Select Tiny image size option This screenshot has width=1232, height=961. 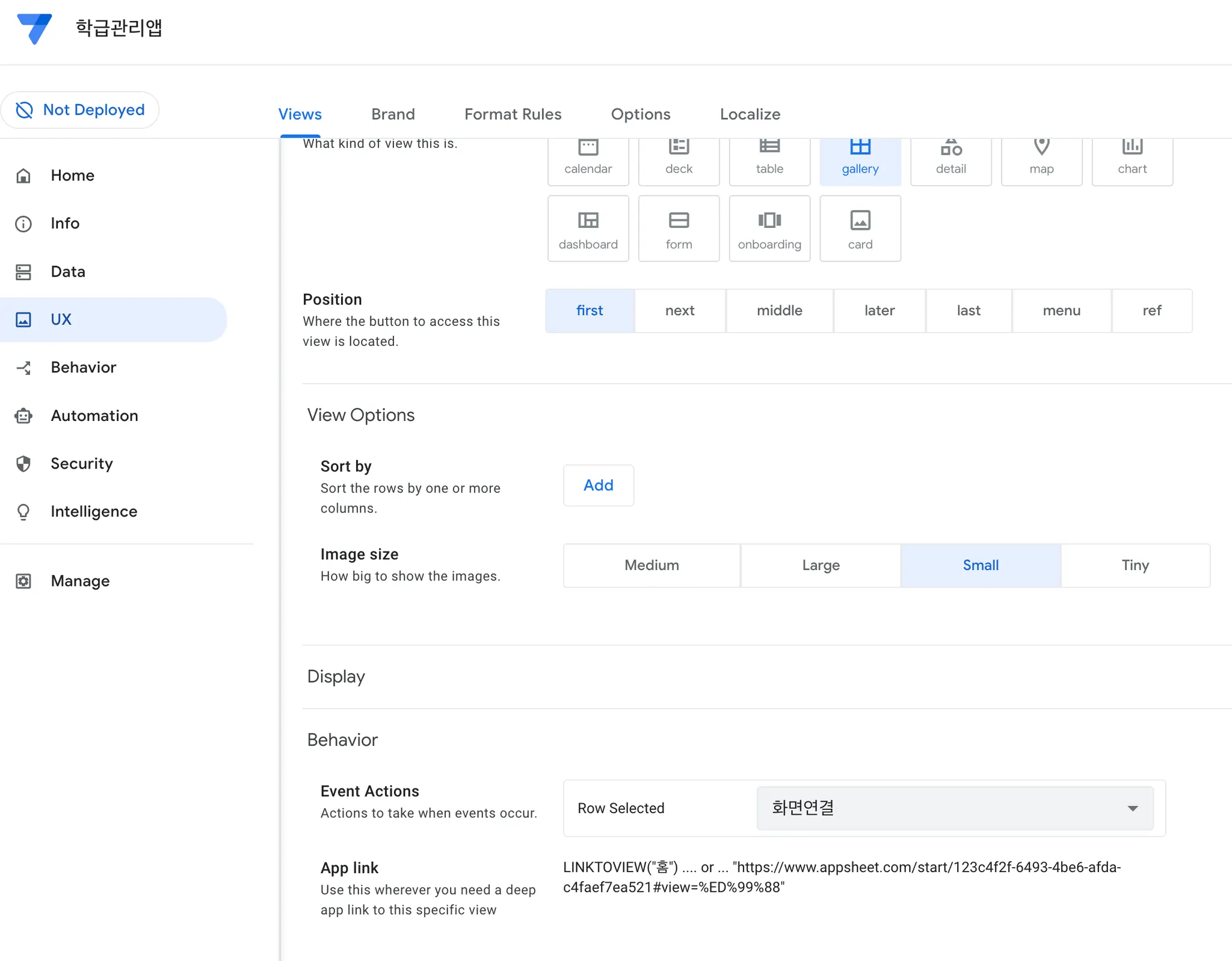tap(1135, 565)
